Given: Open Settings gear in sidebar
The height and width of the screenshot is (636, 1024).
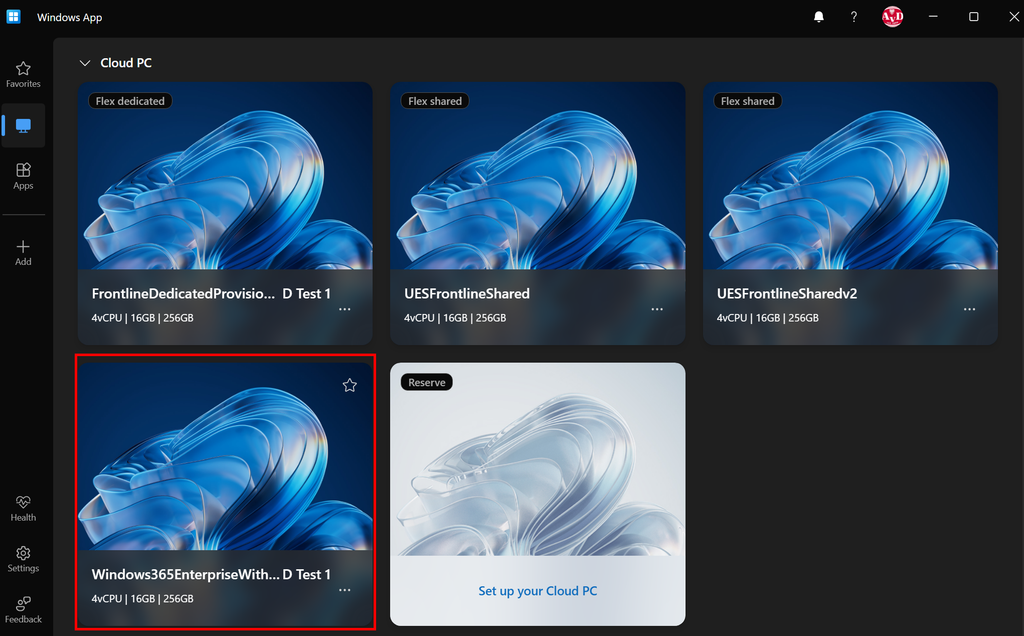Looking at the screenshot, I should point(23,559).
